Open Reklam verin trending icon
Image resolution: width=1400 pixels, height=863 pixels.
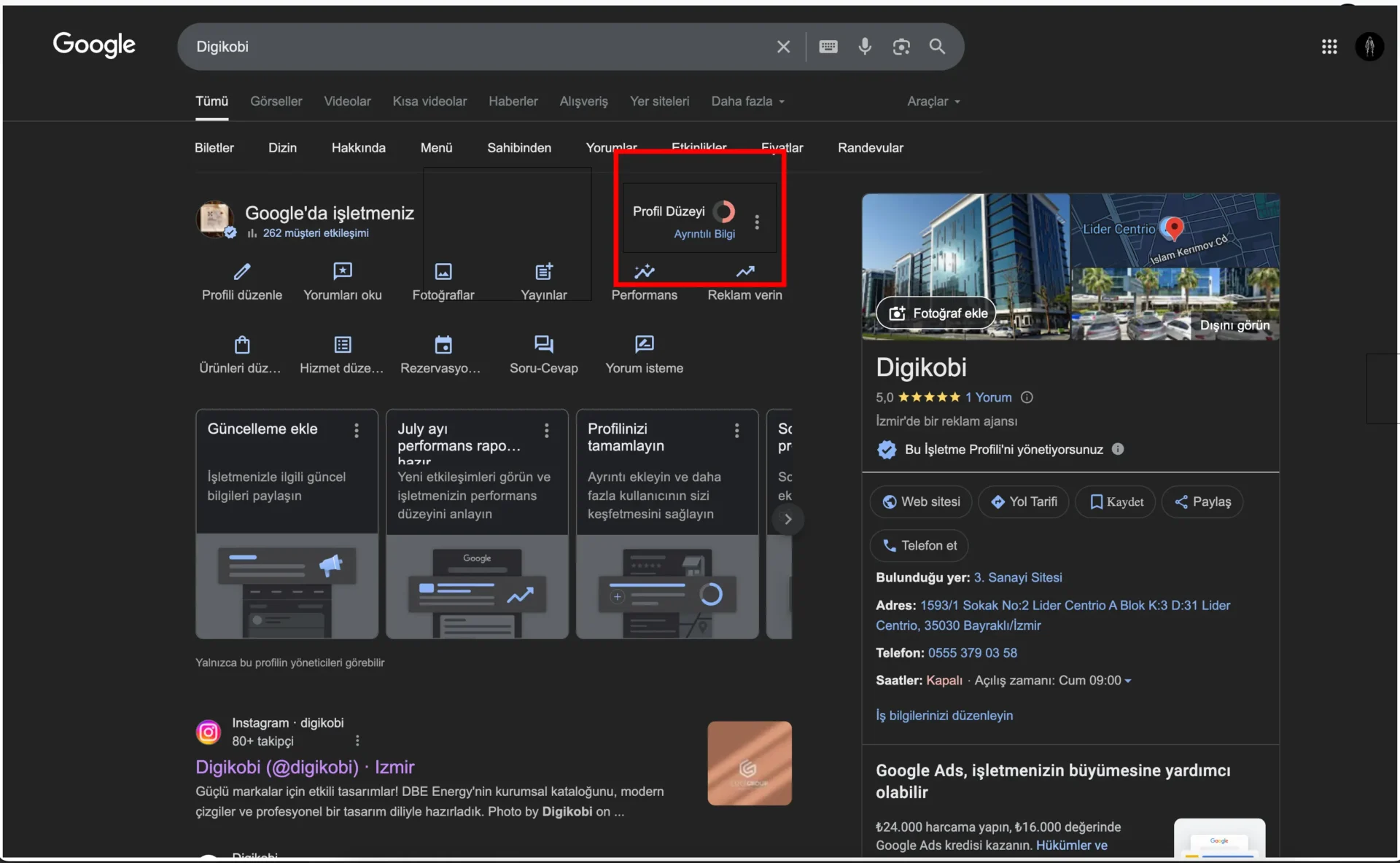(x=745, y=272)
